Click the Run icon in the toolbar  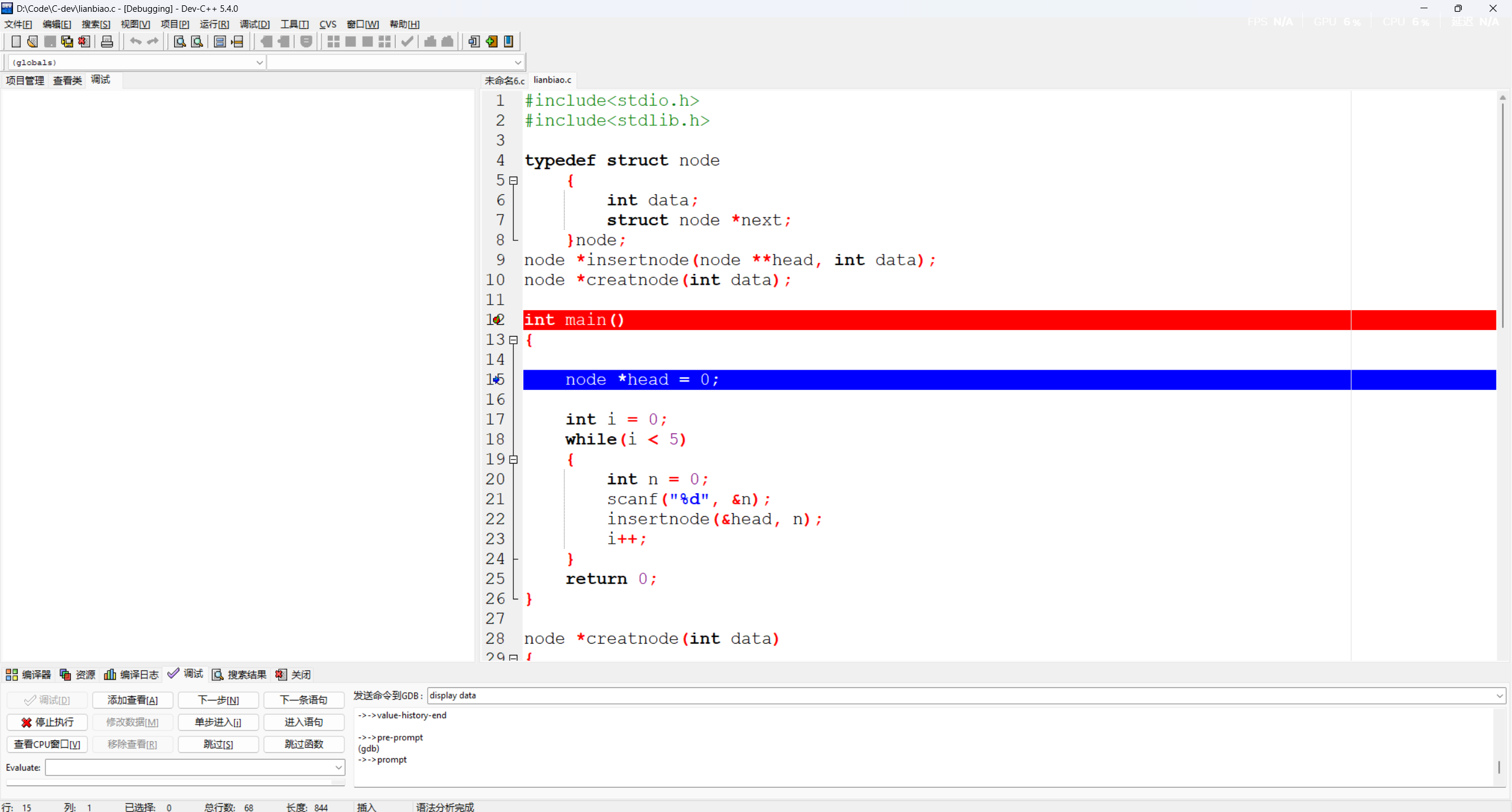point(350,41)
